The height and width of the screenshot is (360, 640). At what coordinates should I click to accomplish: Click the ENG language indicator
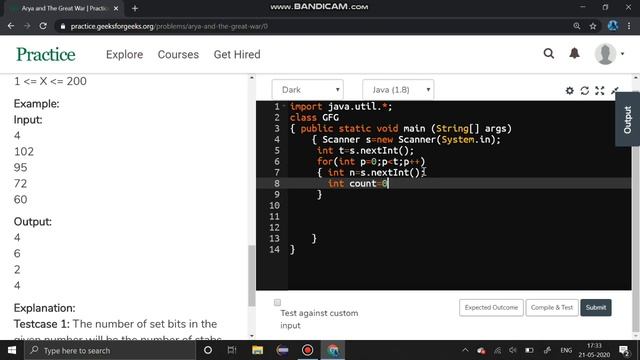566,350
